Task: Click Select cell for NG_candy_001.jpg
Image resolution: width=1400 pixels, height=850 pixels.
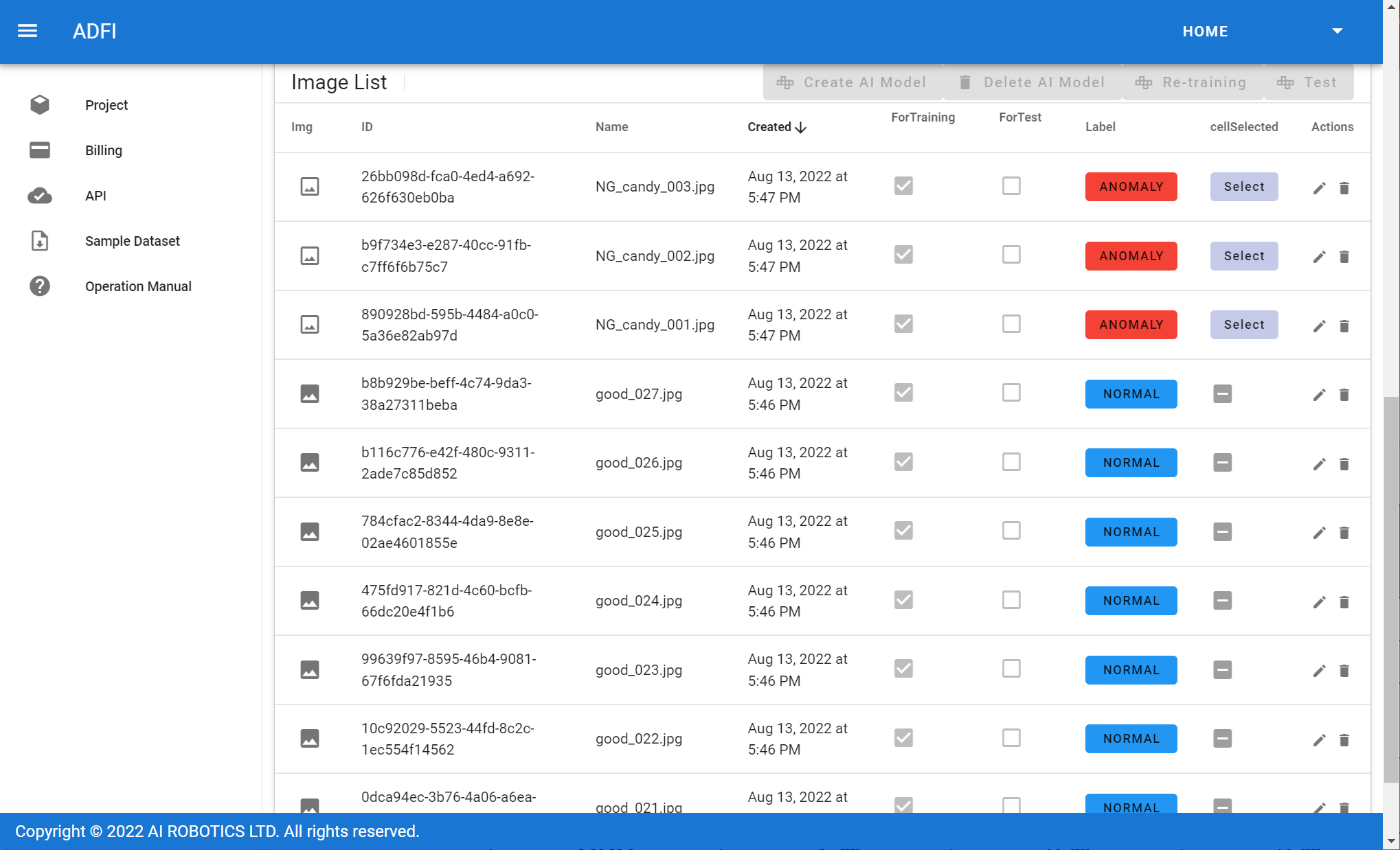Action: click(1244, 324)
